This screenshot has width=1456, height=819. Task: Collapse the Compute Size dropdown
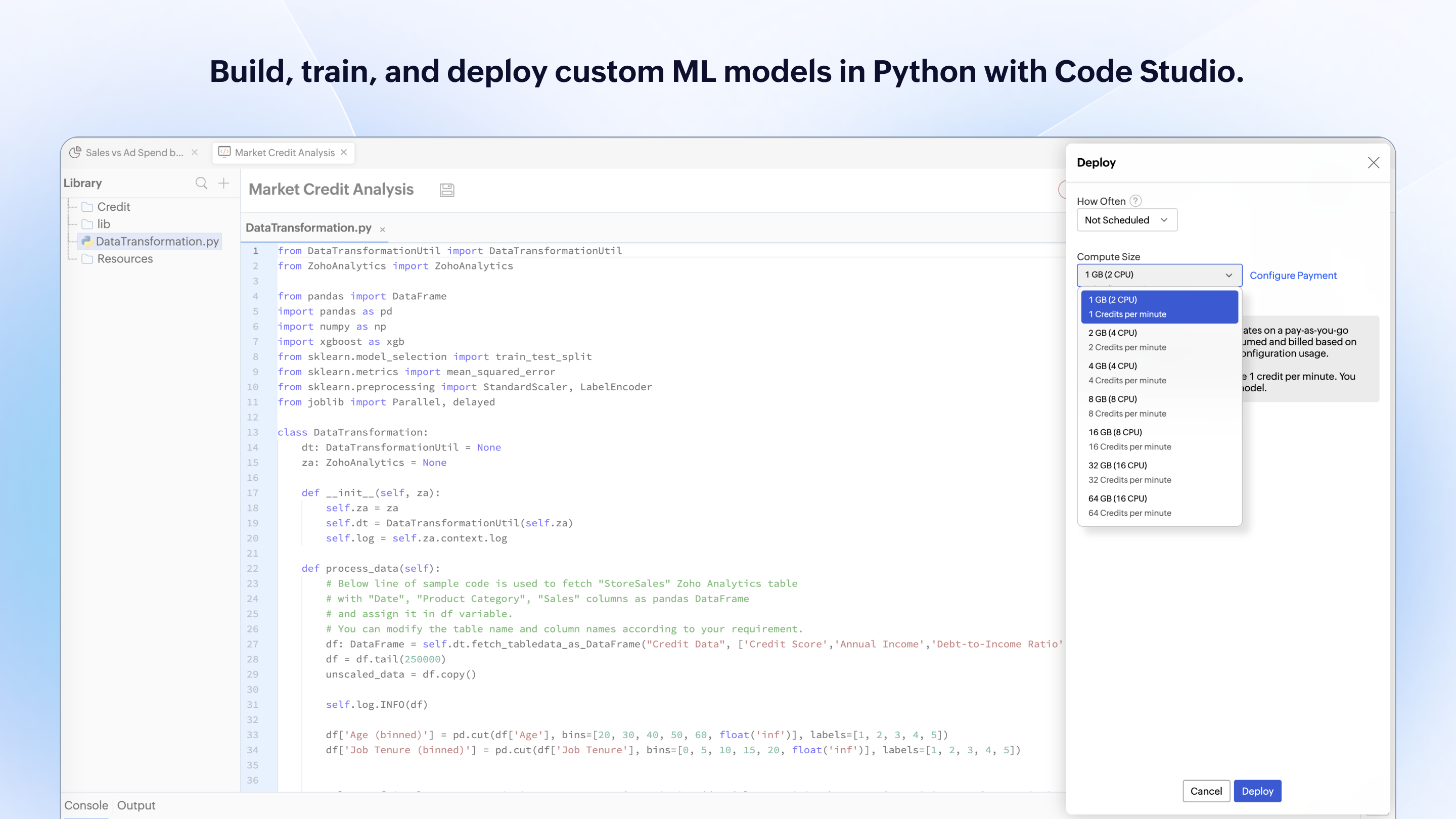(1159, 275)
